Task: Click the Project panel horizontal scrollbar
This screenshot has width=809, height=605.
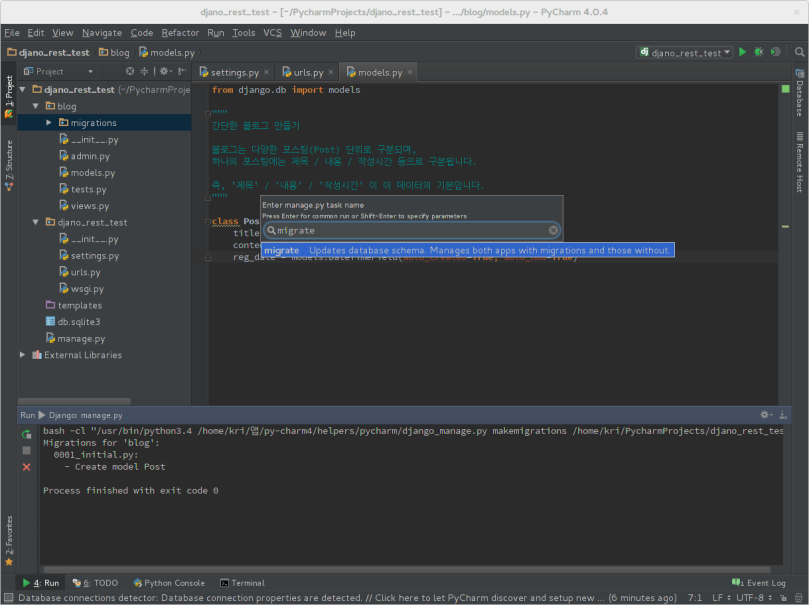Action: pyautogui.click(x=74, y=401)
